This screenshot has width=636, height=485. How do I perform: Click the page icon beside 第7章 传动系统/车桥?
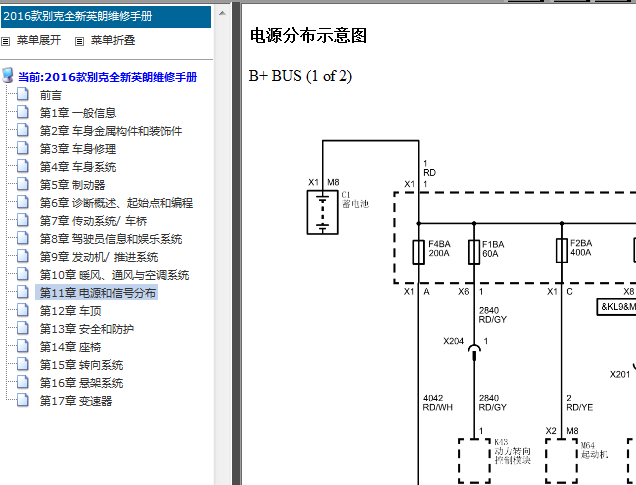coord(23,220)
